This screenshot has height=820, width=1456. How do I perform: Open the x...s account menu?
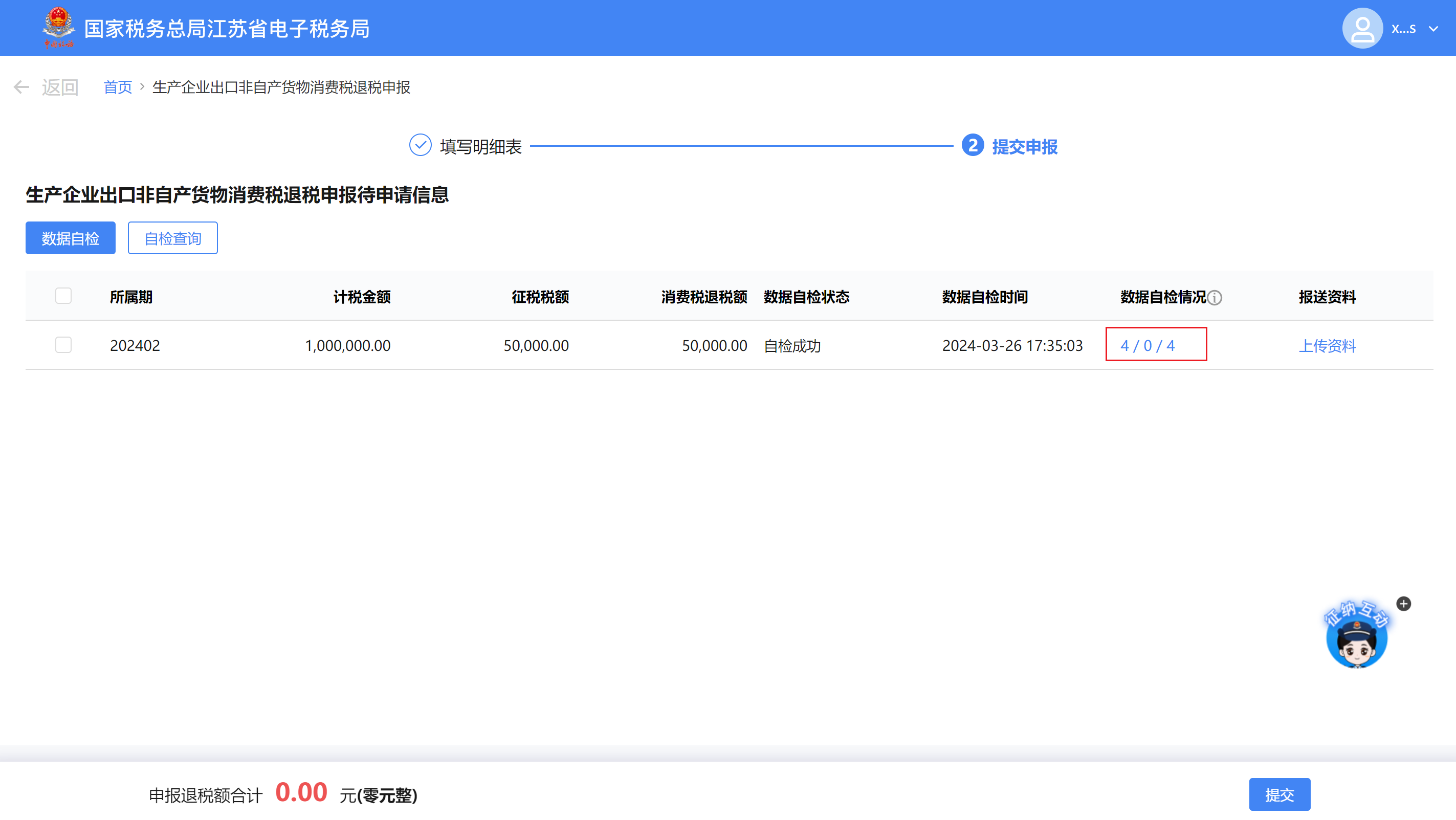coord(1403,28)
